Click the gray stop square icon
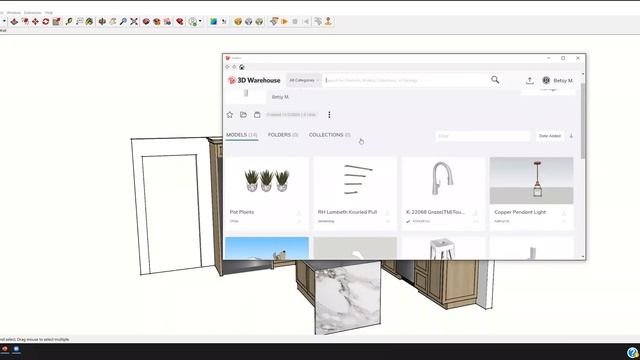Image resolution: width=640 pixels, height=360 pixels. tap(295, 22)
